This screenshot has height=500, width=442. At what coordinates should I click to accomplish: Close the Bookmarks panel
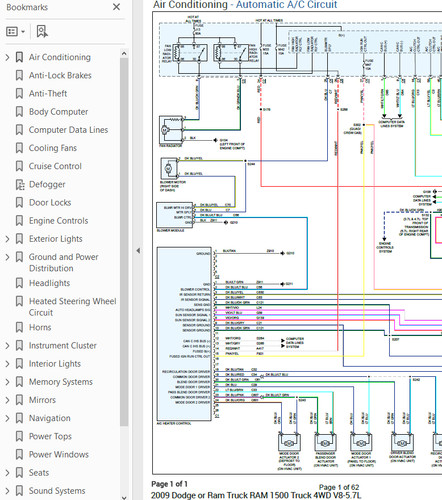(x=116, y=7)
